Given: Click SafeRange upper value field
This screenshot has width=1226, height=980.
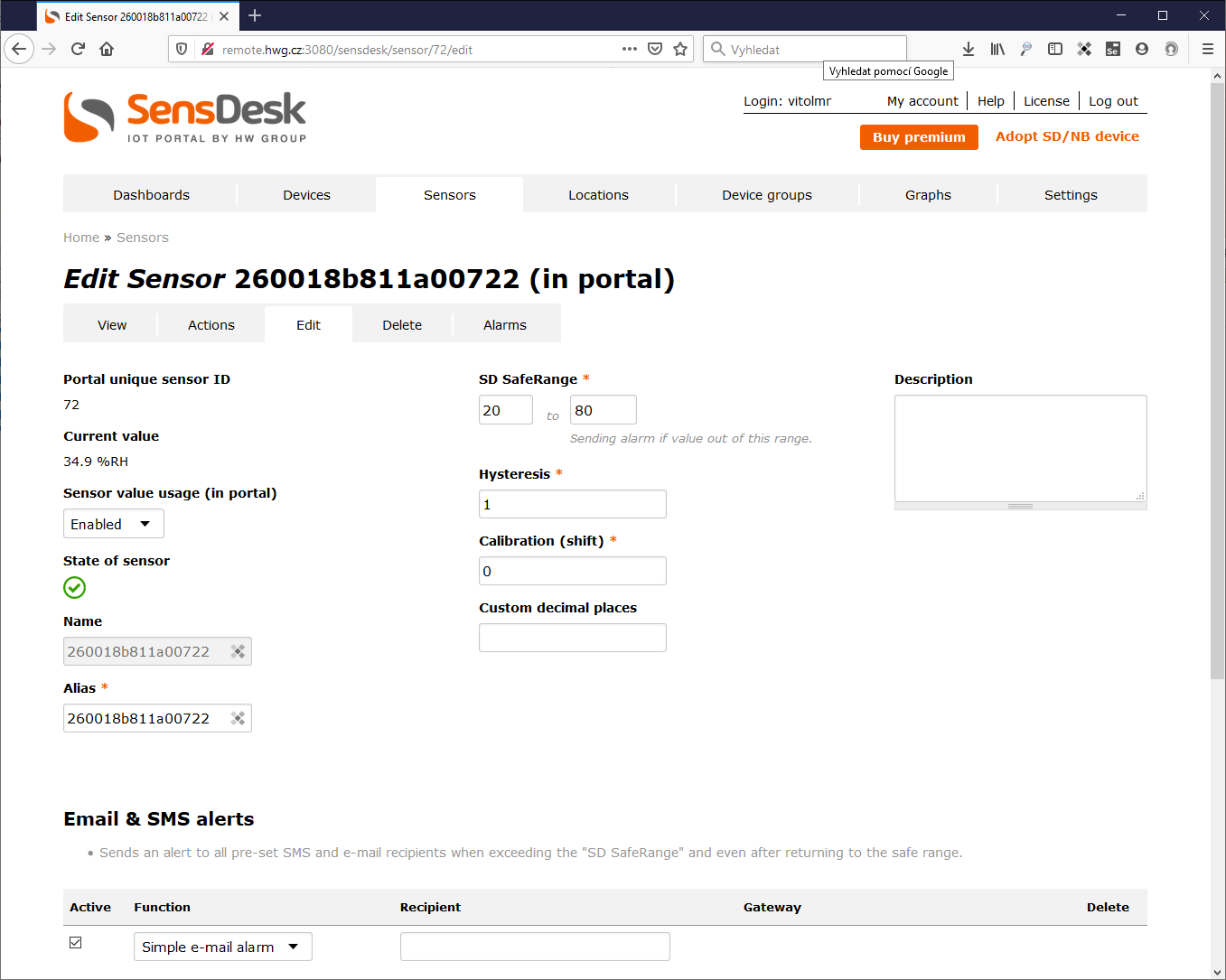Looking at the screenshot, I should click(604, 410).
